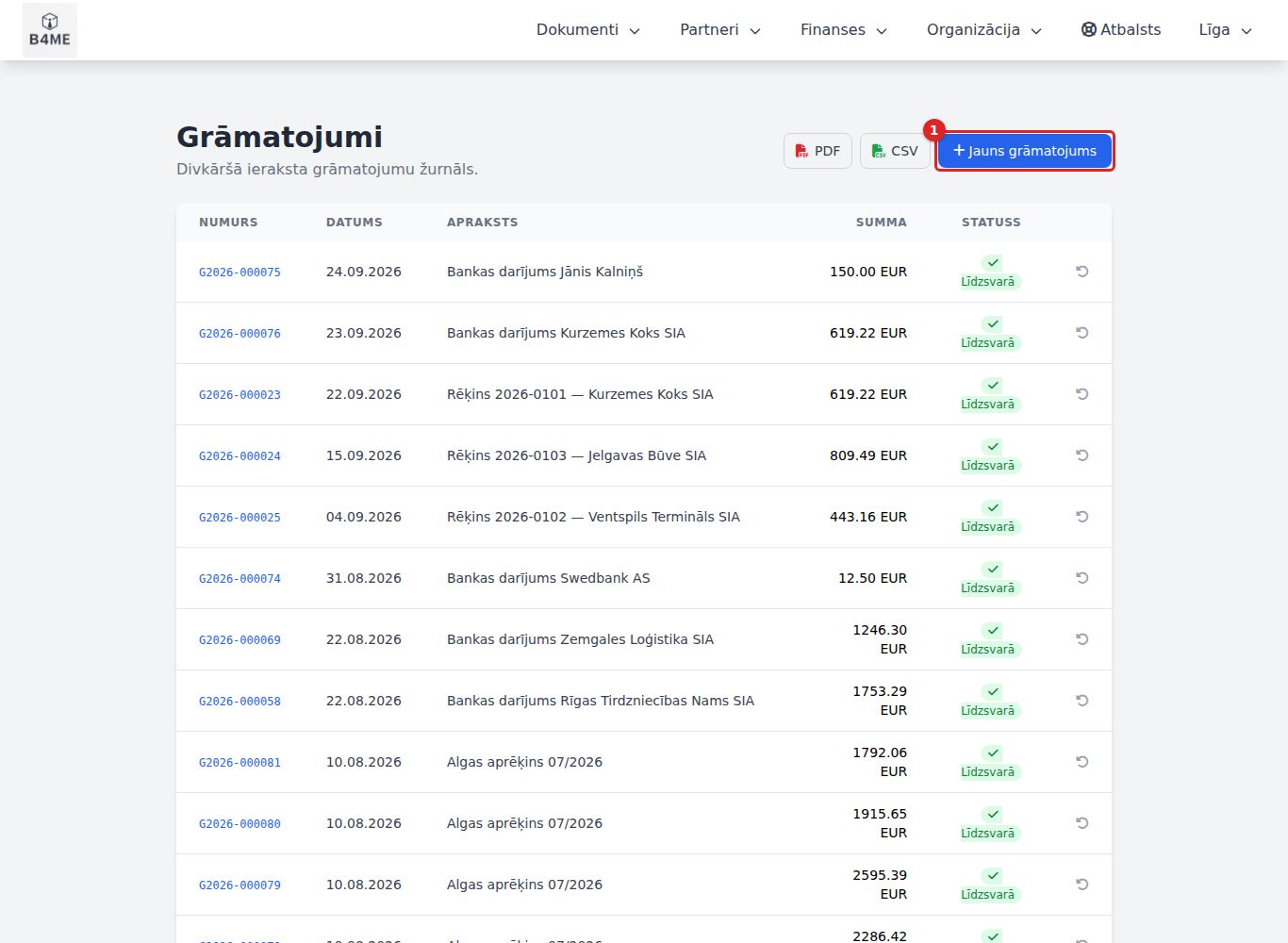
Task: Reverse entry G2026-000079 via icon
Action: pos(1082,885)
